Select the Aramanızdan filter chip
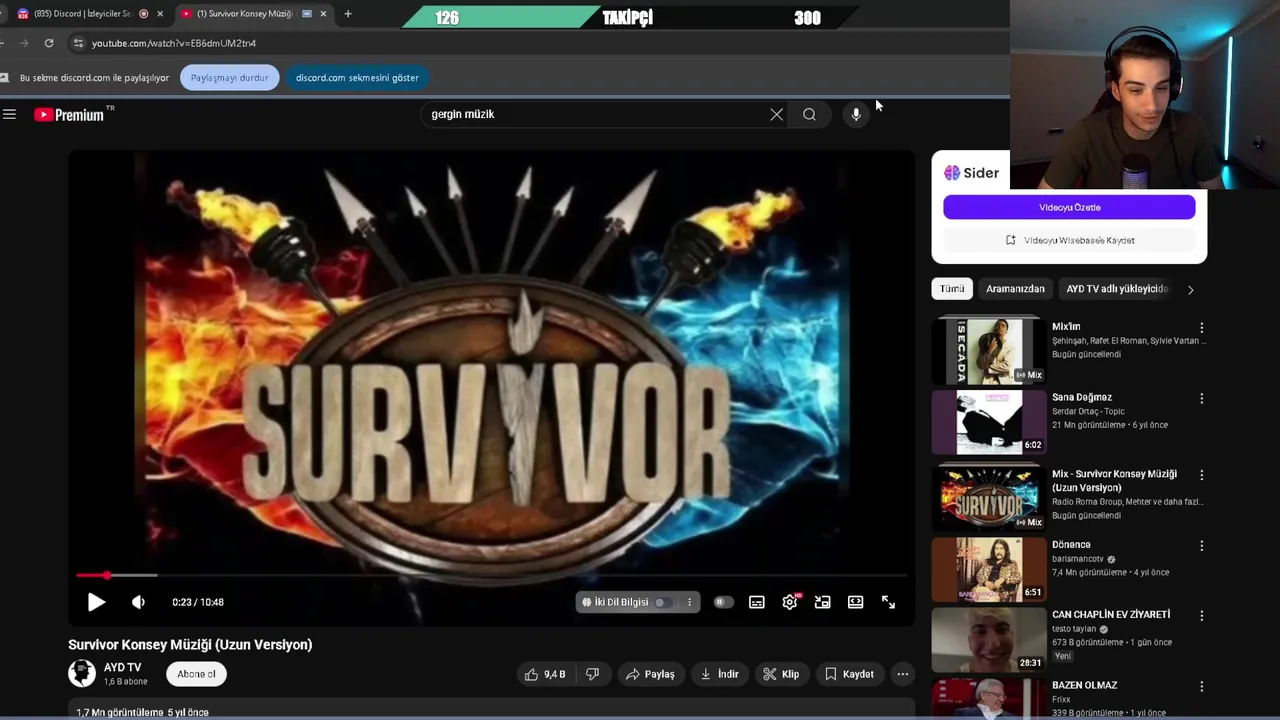 [1015, 289]
